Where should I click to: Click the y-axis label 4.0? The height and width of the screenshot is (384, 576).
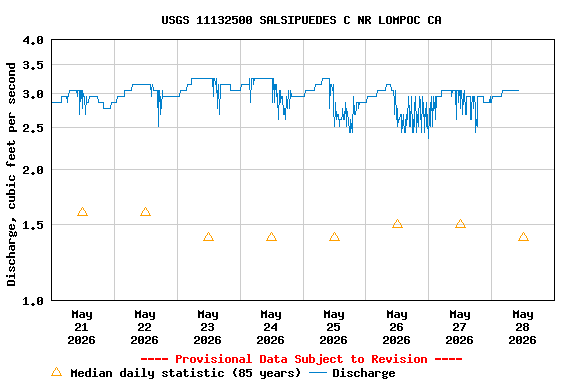pos(33,40)
